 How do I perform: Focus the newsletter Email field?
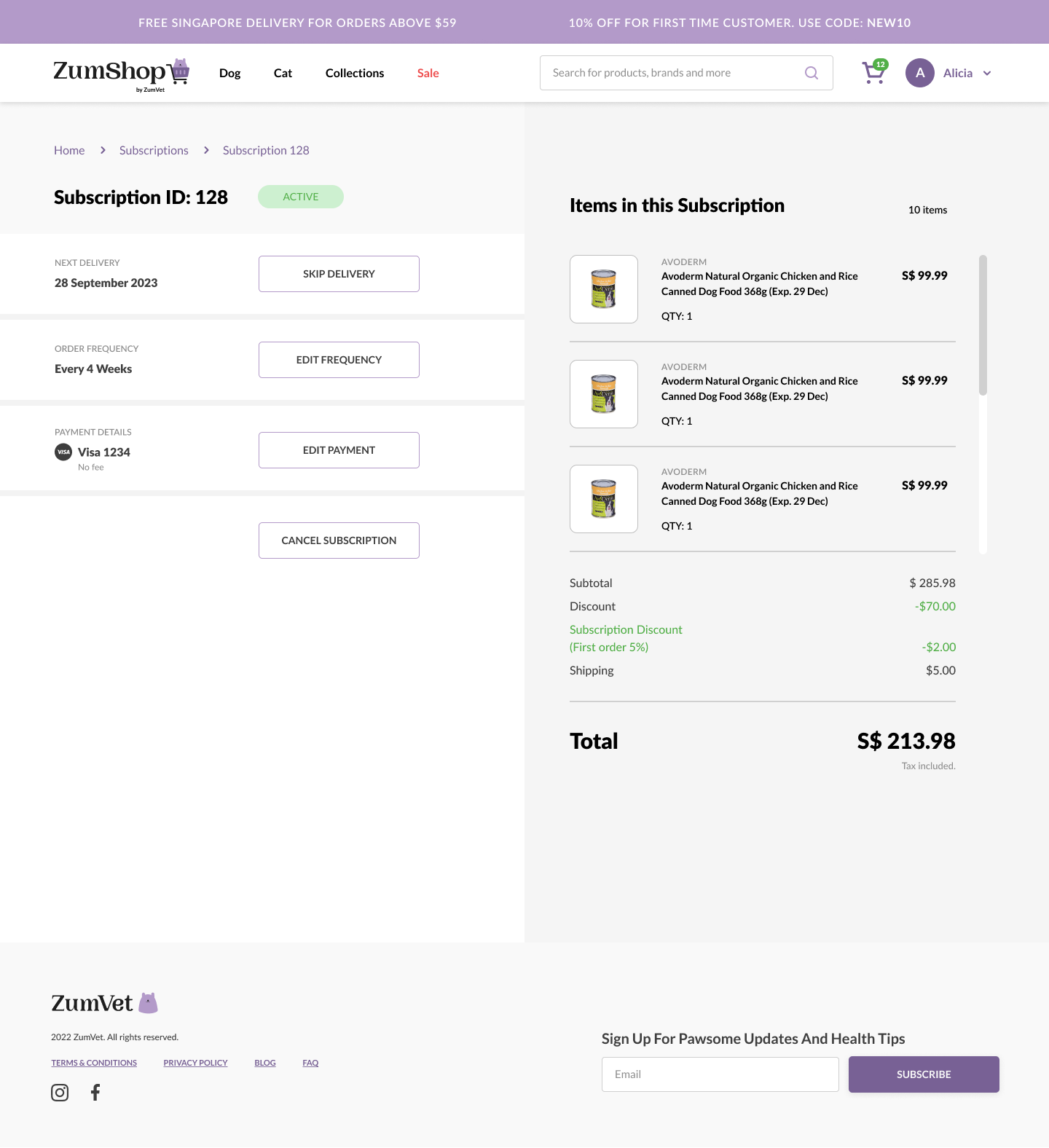[720, 1074]
